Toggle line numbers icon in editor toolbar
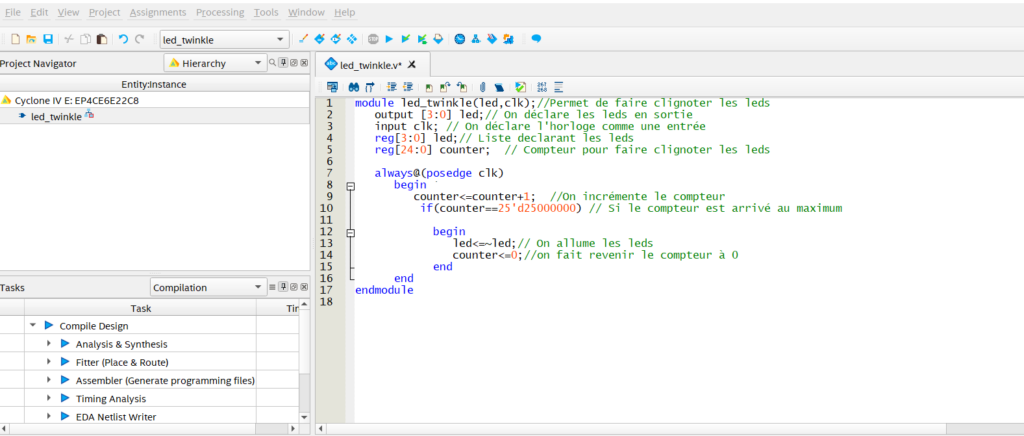1024x436 pixels. tap(541, 87)
